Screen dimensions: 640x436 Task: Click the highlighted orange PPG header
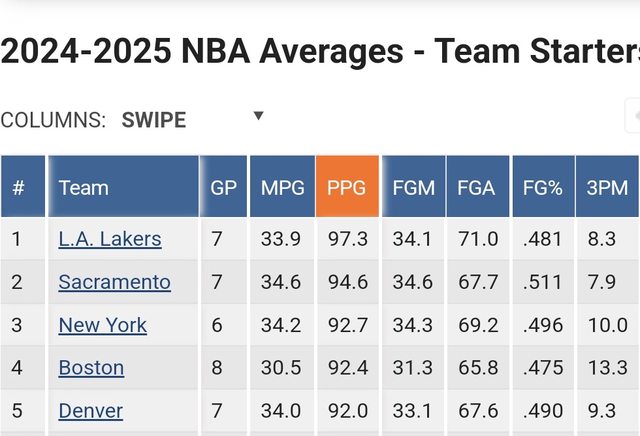tap(347, 187)
